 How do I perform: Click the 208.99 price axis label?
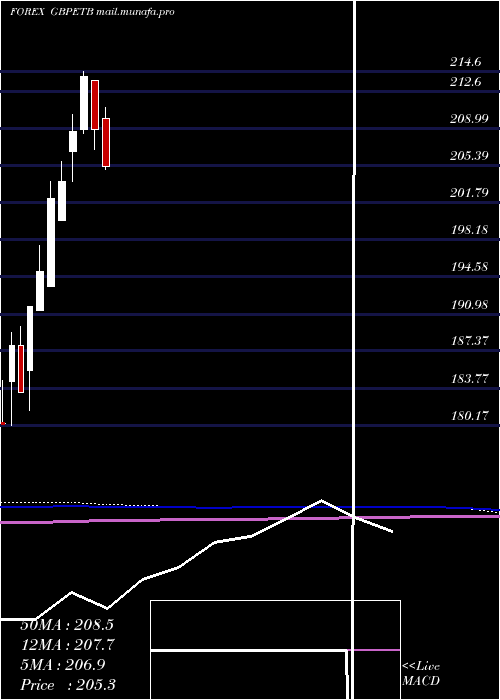pos(468,119)
